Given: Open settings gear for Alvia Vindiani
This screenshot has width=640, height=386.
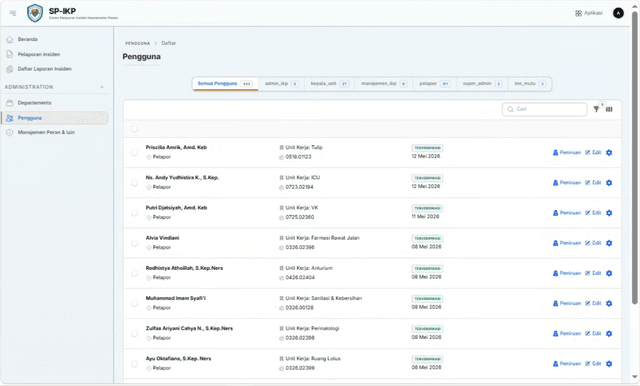Looking at the screenshot, I should click(x=609, y=243).
